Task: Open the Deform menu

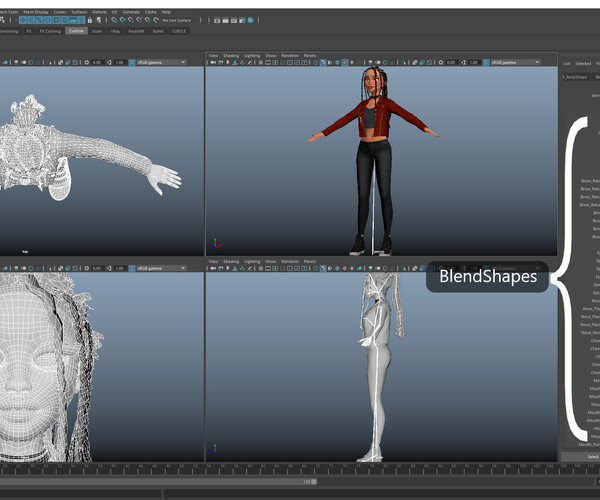Action: point(99,12)
